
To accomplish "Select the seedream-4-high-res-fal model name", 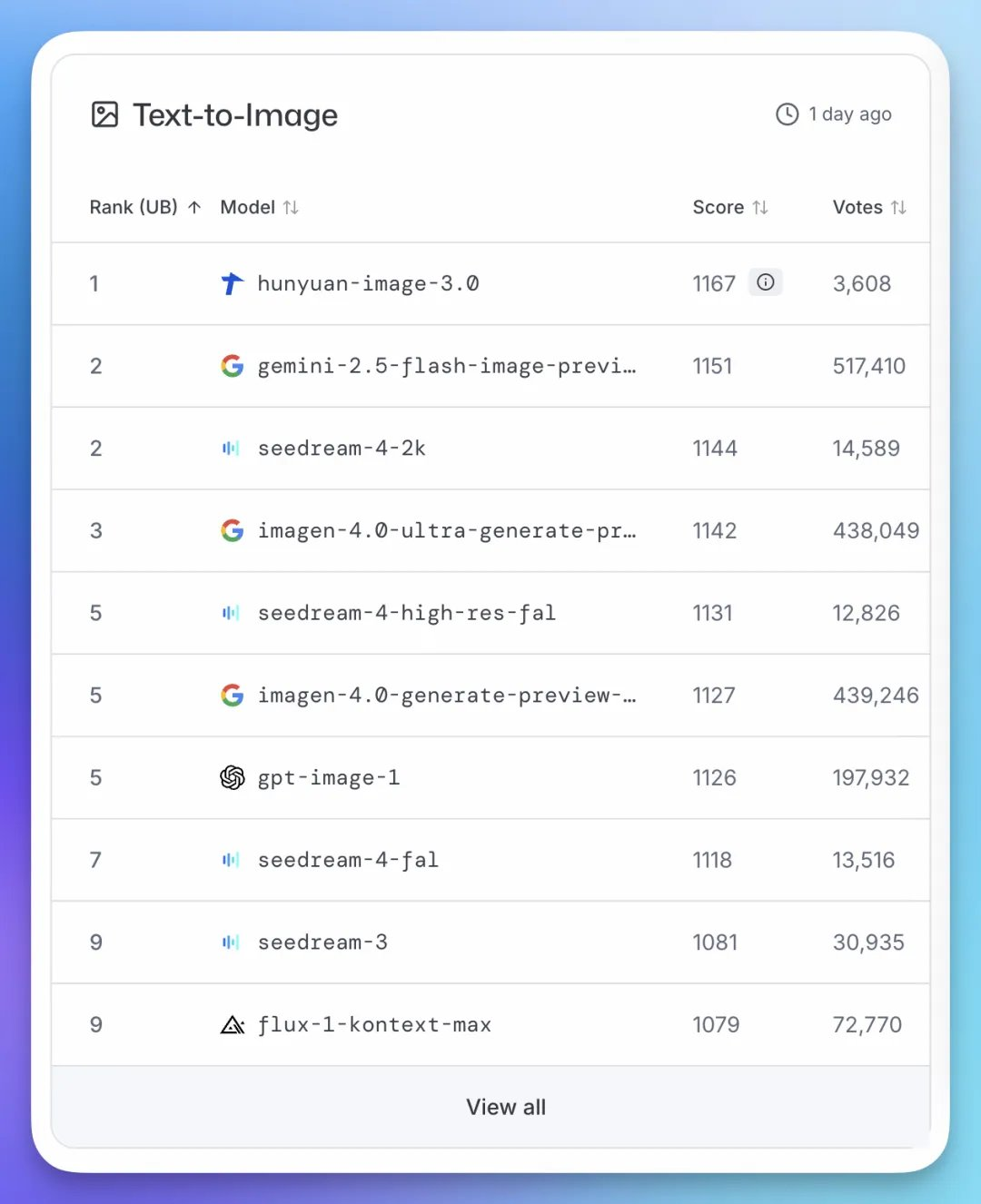I will 406,613.
